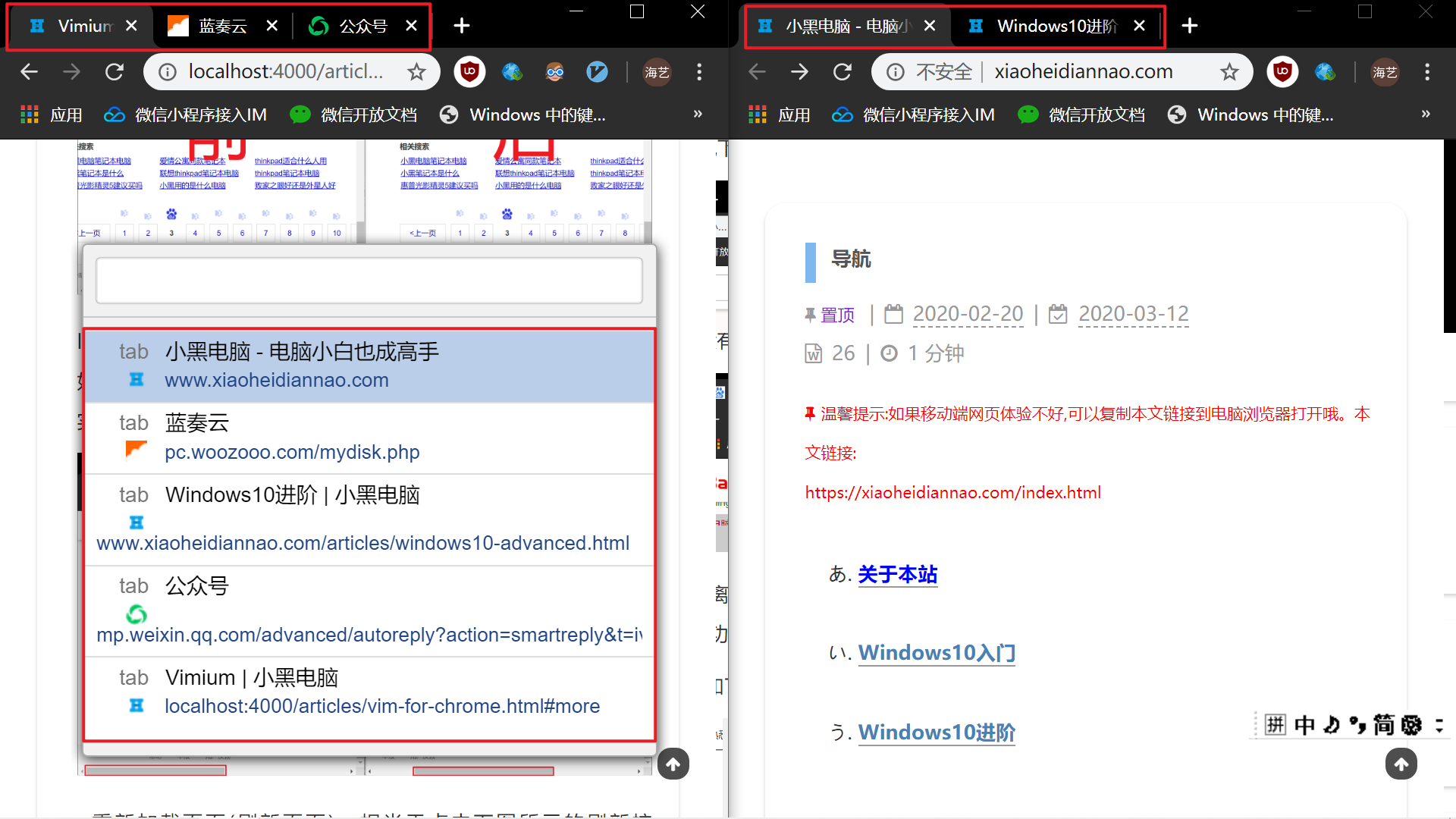The image size is (1456, 819).
Task: Click the 海艺 profile avatar in right browser
Action: (x=1385, y=72)
